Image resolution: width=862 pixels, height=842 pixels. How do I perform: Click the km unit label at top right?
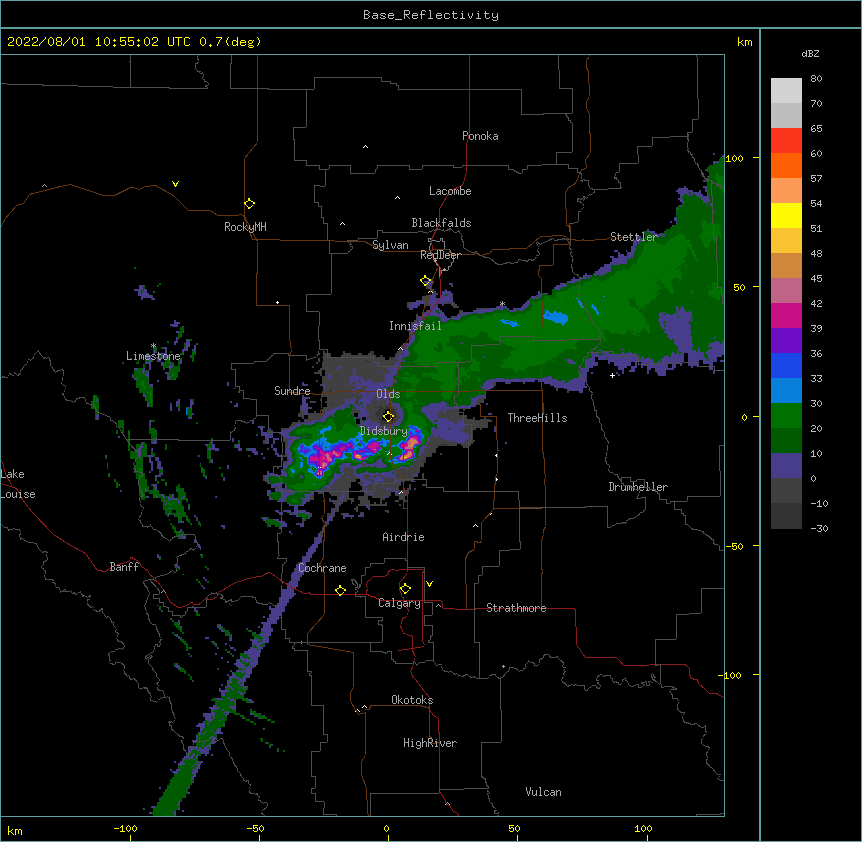(x=745, y=42)
